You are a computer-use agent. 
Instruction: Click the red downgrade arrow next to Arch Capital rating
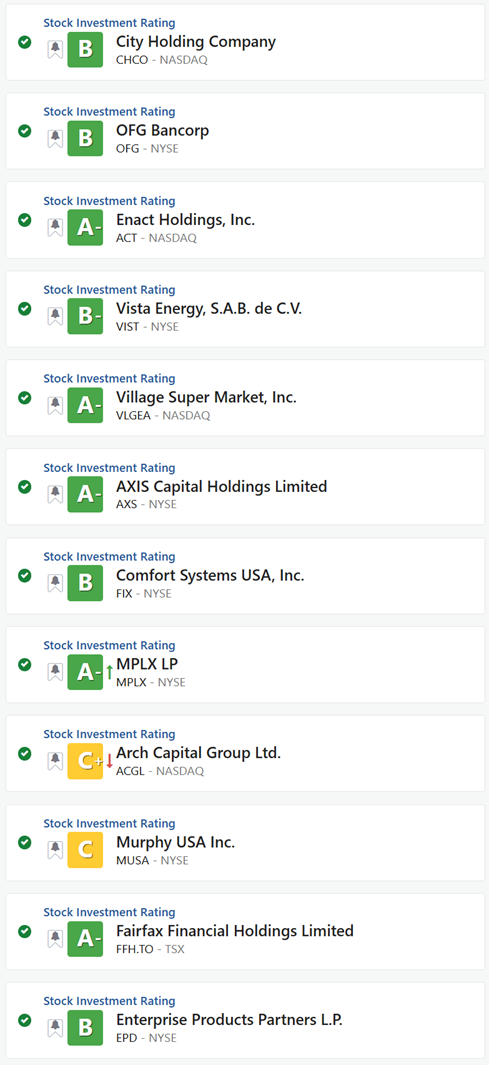[x=109, y=761]
